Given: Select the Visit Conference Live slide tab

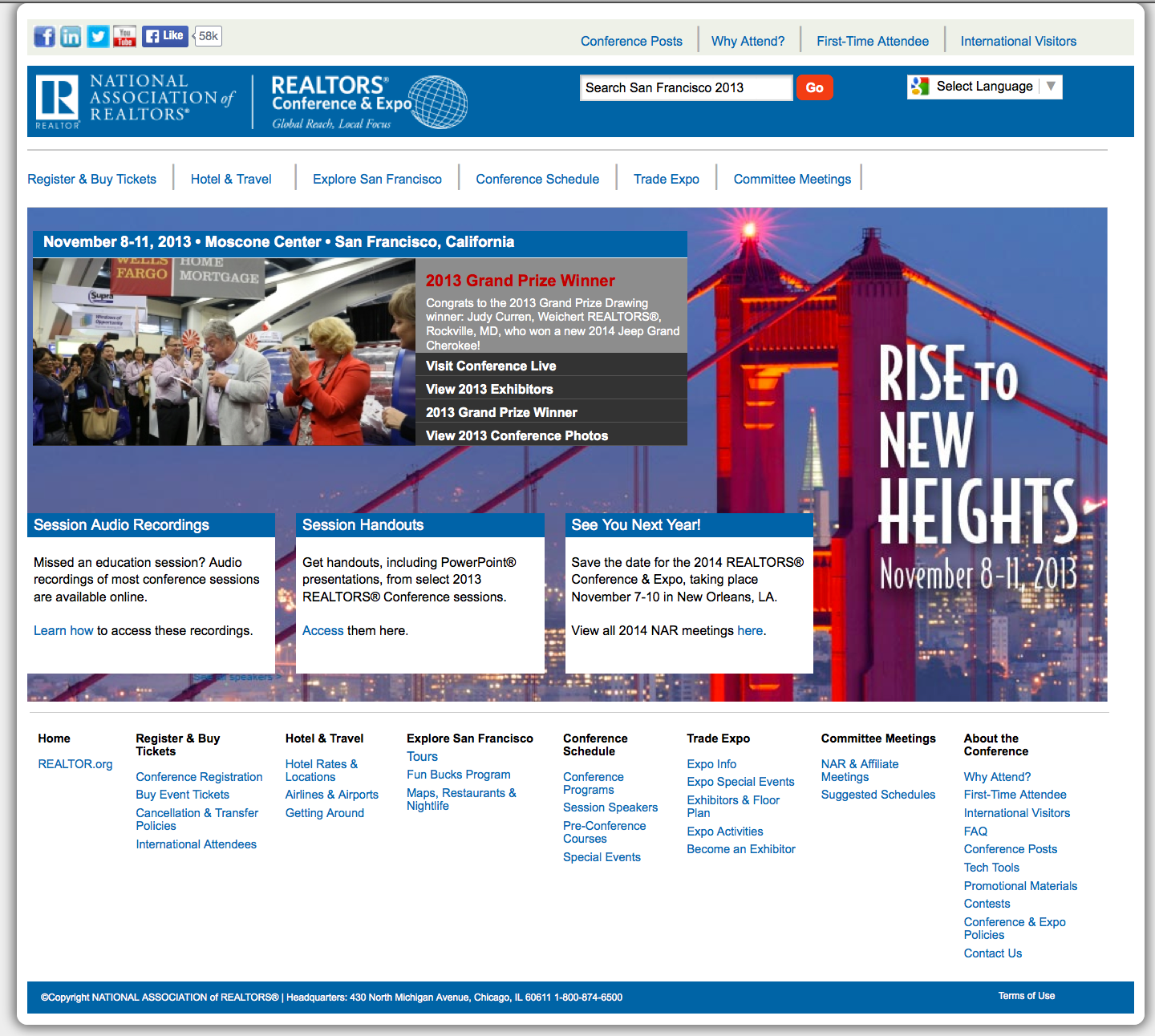Looking at the screenshot, I should click(x=551, y=365).
